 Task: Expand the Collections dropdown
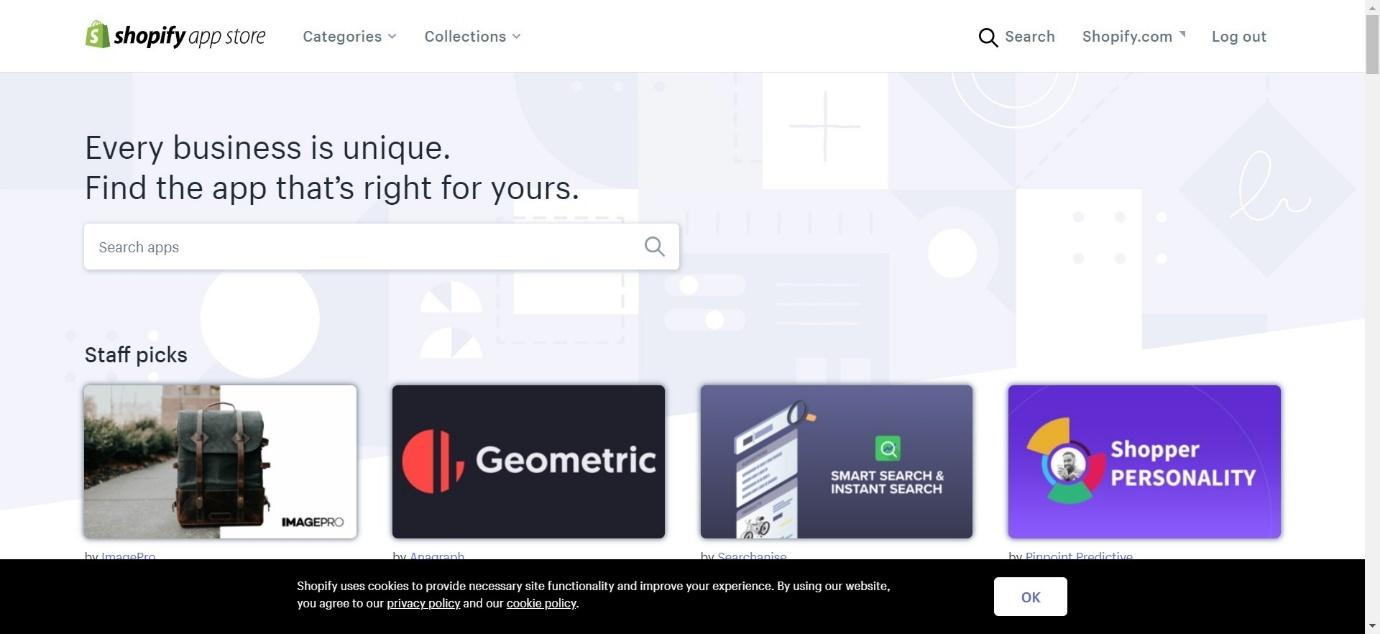[472, 36]
